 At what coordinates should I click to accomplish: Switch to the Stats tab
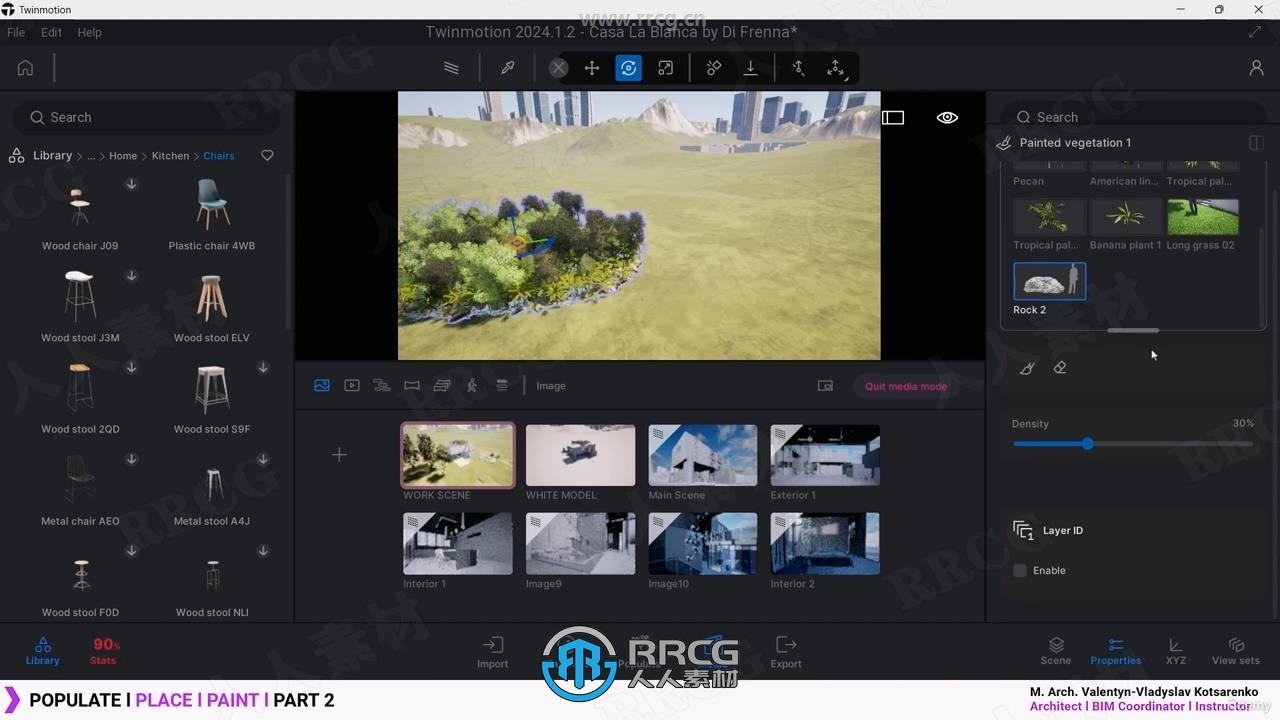tap(104, 652)
